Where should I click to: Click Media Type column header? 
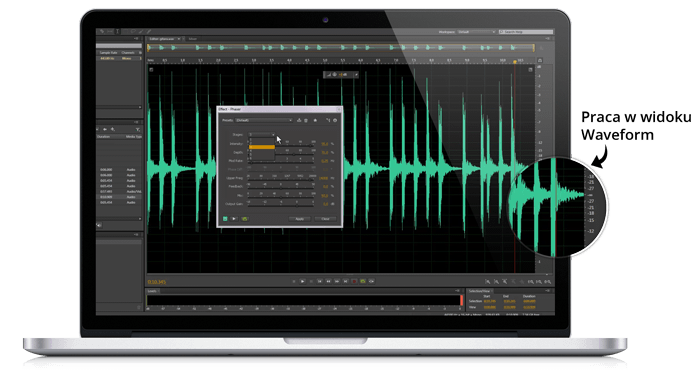point(134,136)
